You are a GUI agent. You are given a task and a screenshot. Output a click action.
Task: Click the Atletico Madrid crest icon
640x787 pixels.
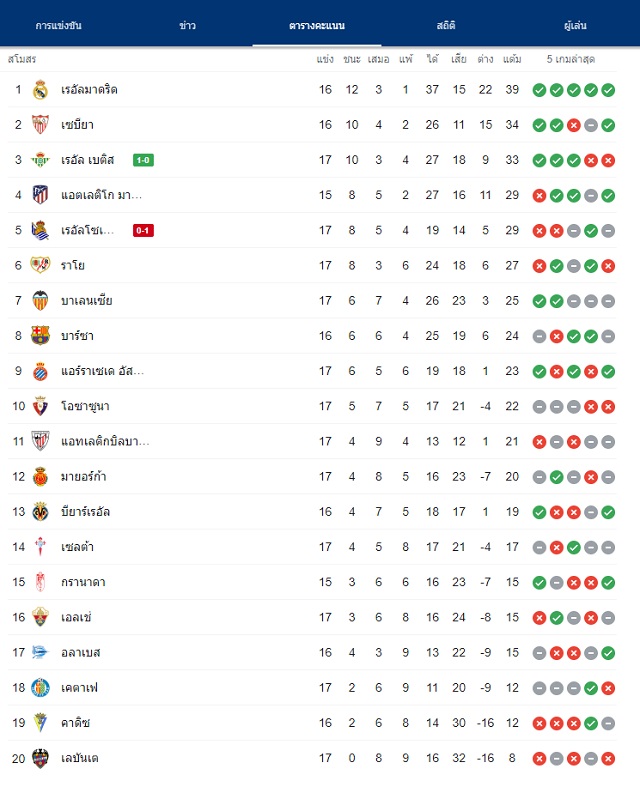tap(40, 195)
